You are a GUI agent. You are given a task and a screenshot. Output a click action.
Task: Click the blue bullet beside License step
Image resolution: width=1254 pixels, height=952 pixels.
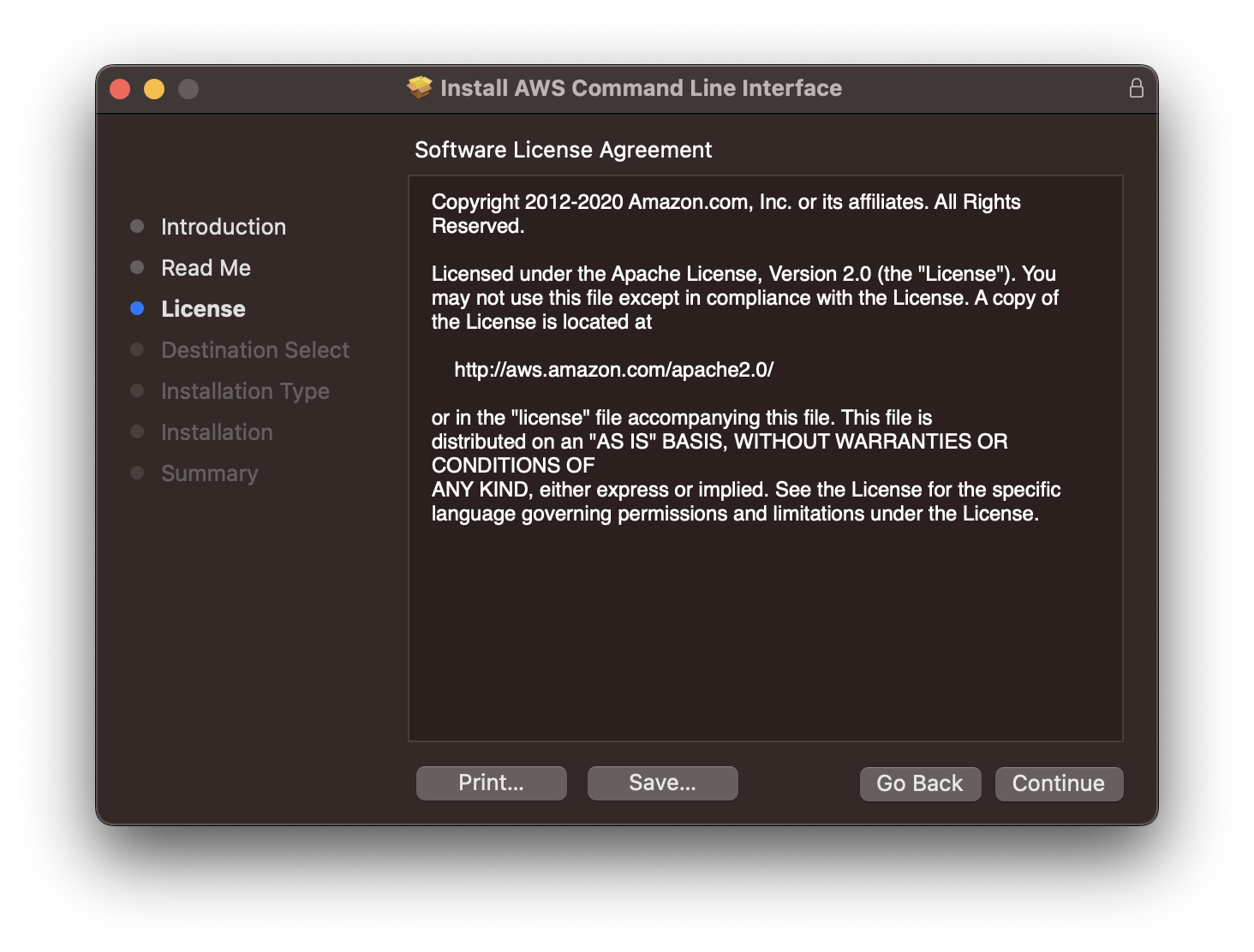137,308
